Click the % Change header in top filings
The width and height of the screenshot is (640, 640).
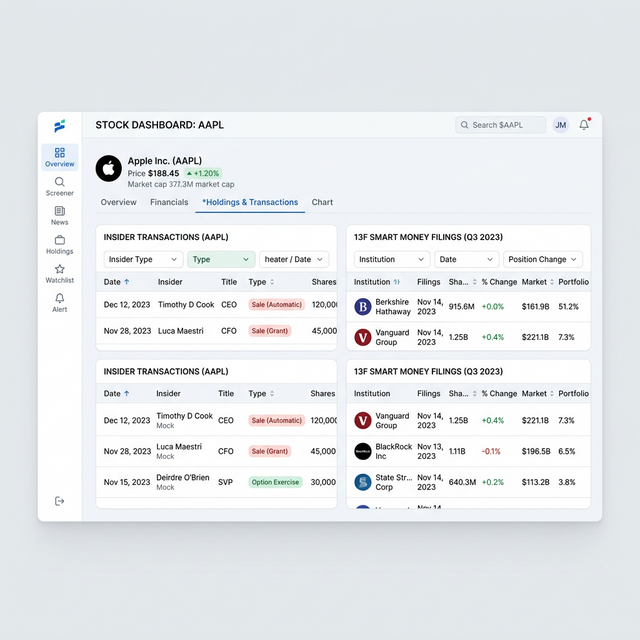(499, 282)
